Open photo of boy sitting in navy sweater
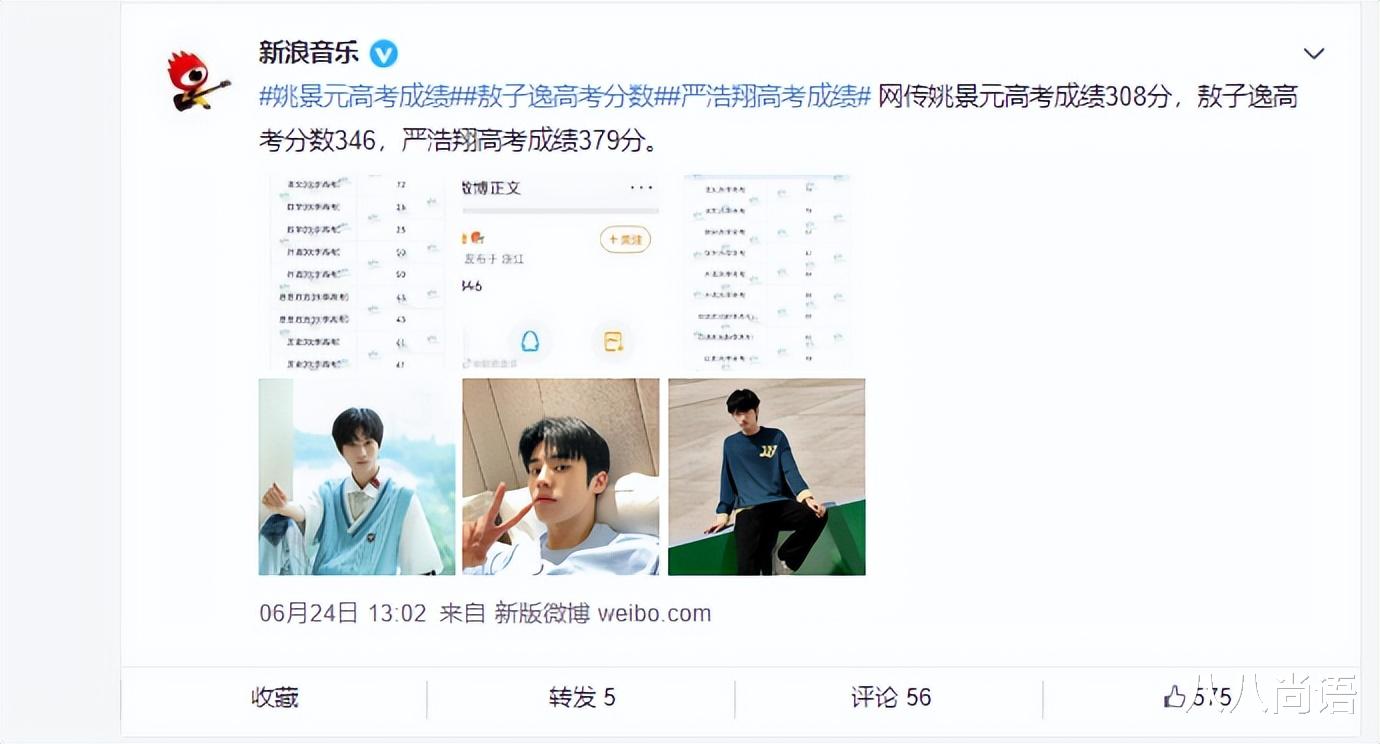Image resolution: width=1380 pixels, height=744 pixels. tap(767, 477)
